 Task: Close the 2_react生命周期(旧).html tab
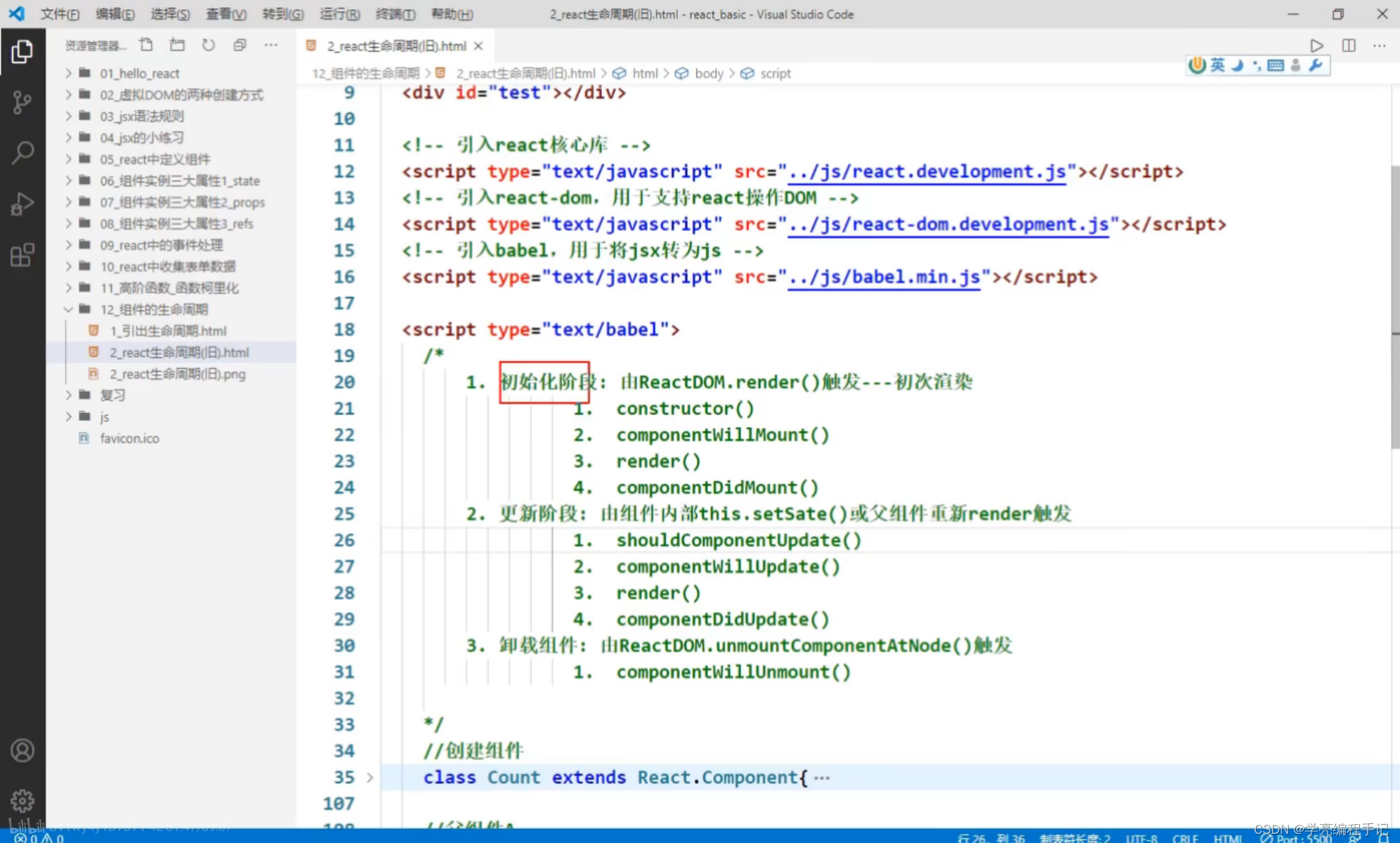coord(478,46)
